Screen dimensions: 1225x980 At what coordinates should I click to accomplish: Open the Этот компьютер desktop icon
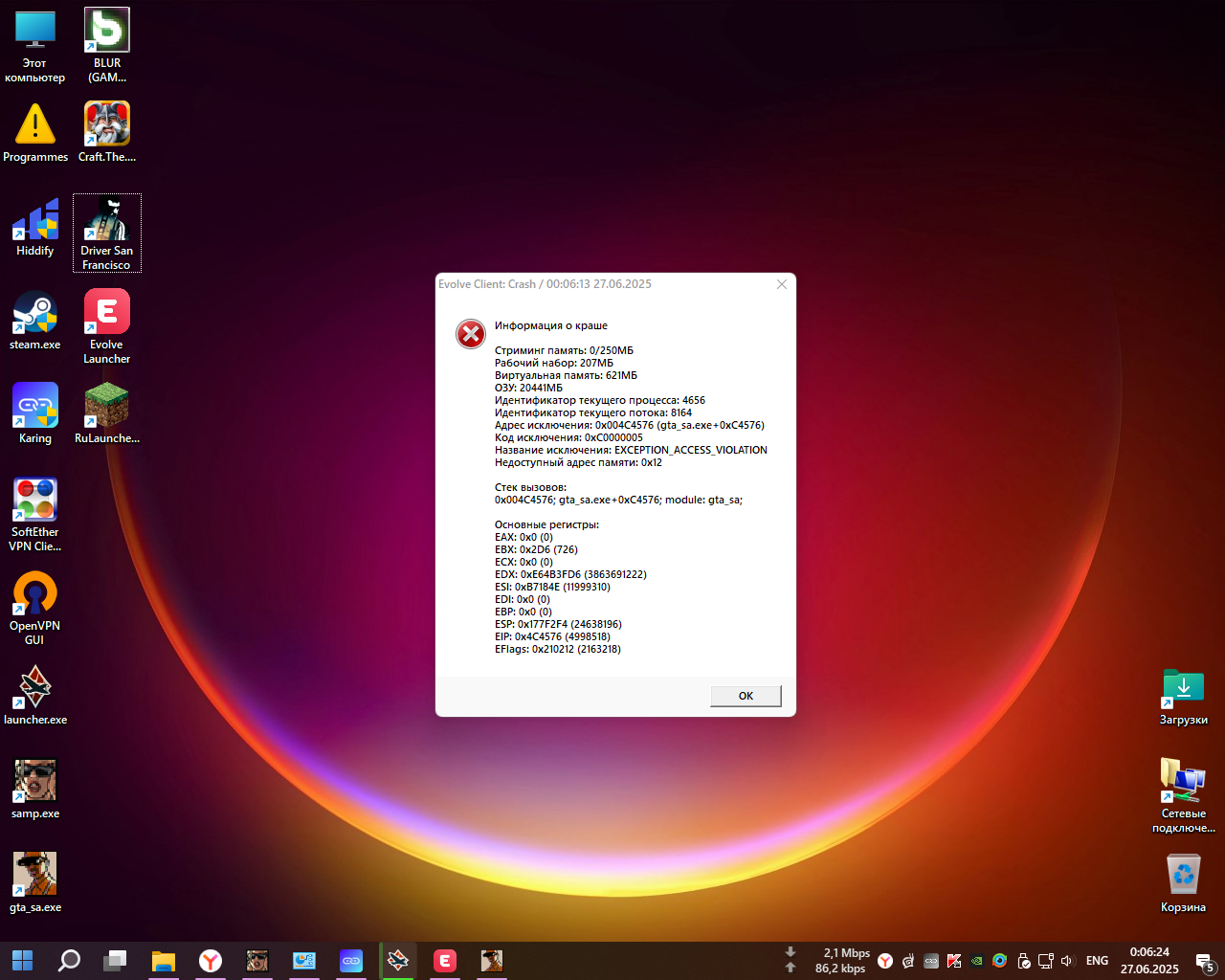pyautogui.click(x=35, y=47)
